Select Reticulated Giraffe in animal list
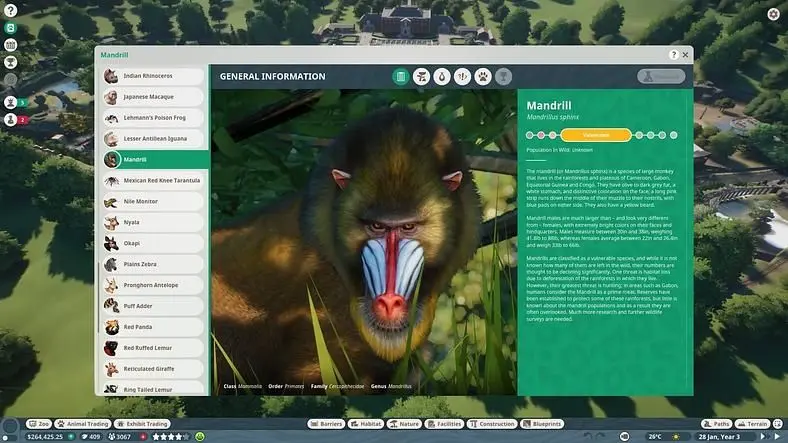This screenshot has height=443, width=788. point(153,369)
